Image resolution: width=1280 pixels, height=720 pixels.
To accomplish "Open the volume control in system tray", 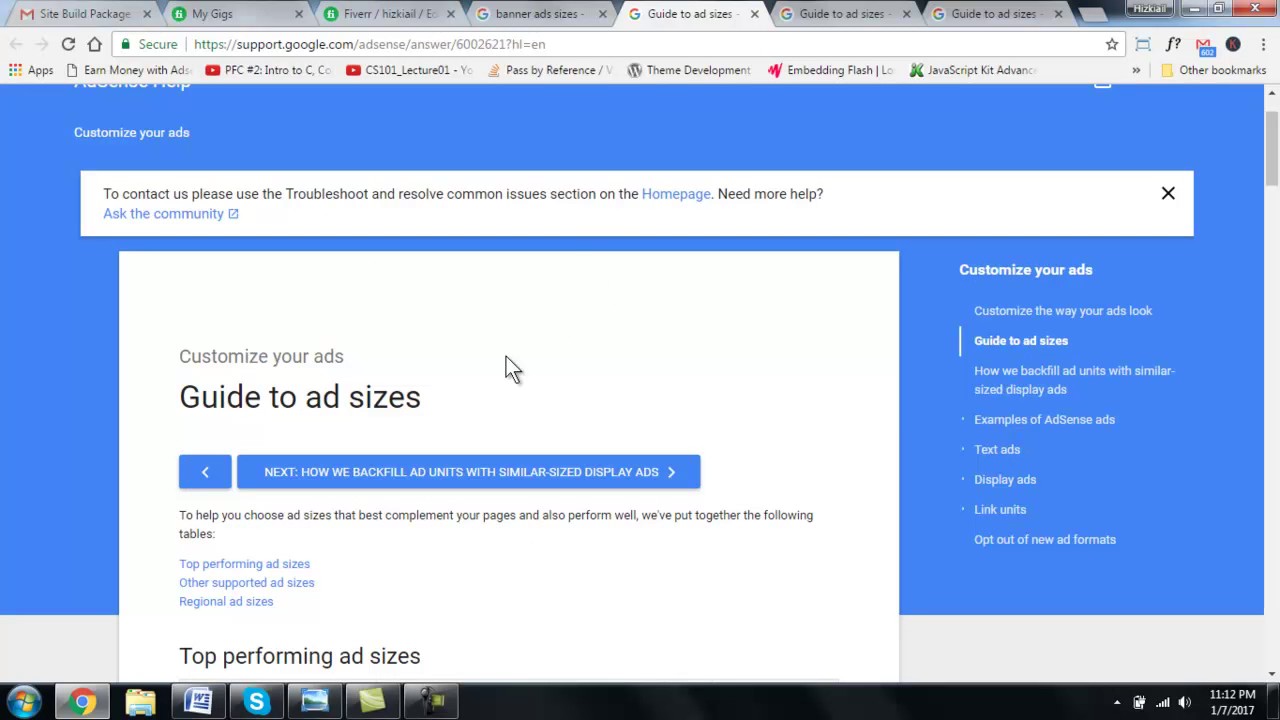I will [1185, 703].
